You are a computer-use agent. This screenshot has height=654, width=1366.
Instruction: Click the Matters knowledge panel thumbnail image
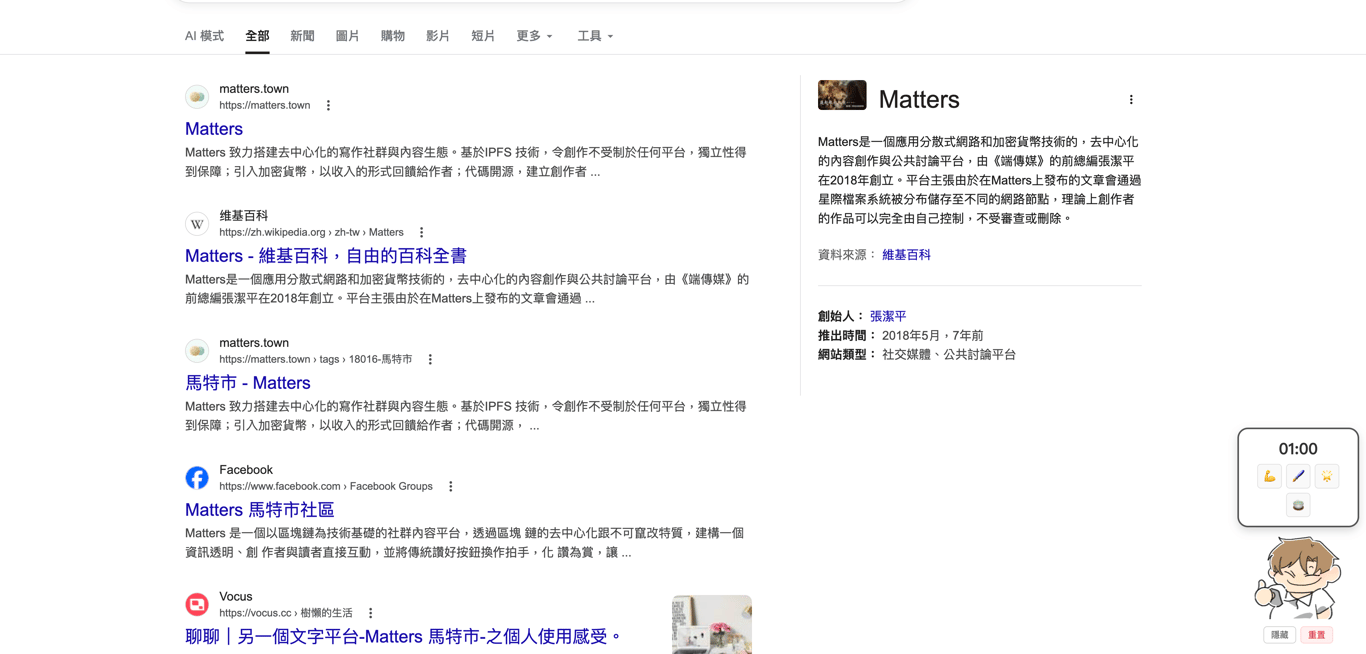pyautogui.click(x=842, y=95)
